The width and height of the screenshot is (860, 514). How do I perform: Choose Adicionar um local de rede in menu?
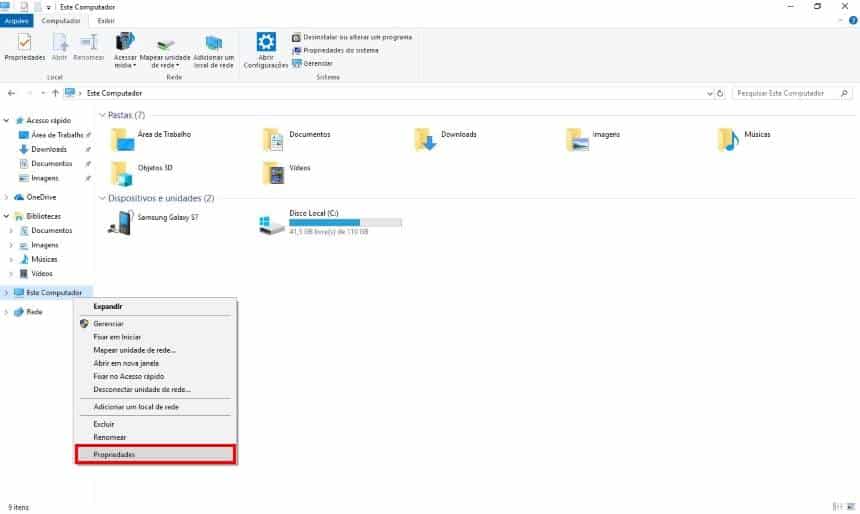pos(156,407)
